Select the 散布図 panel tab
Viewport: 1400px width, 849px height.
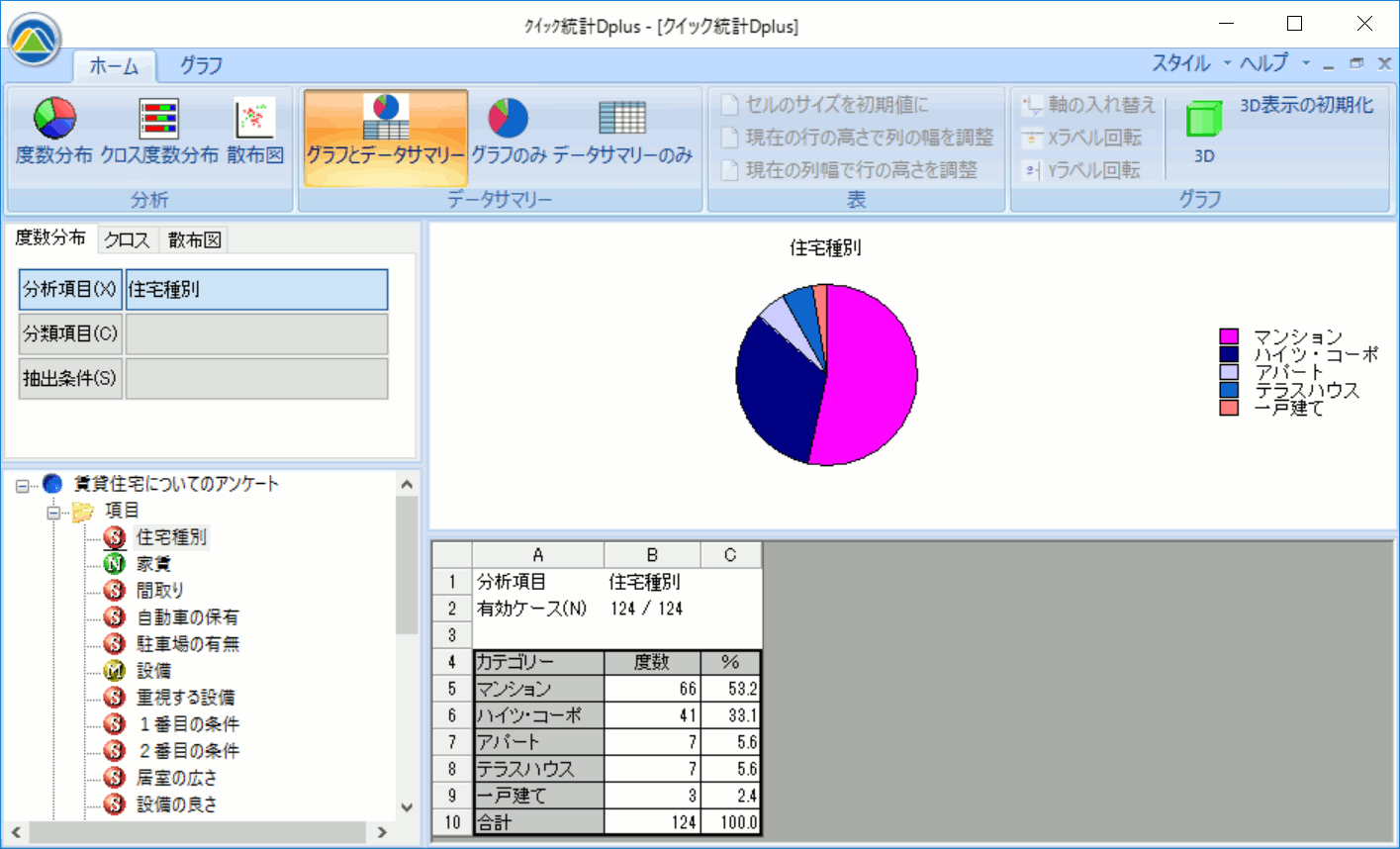click(x=195, y=239)
